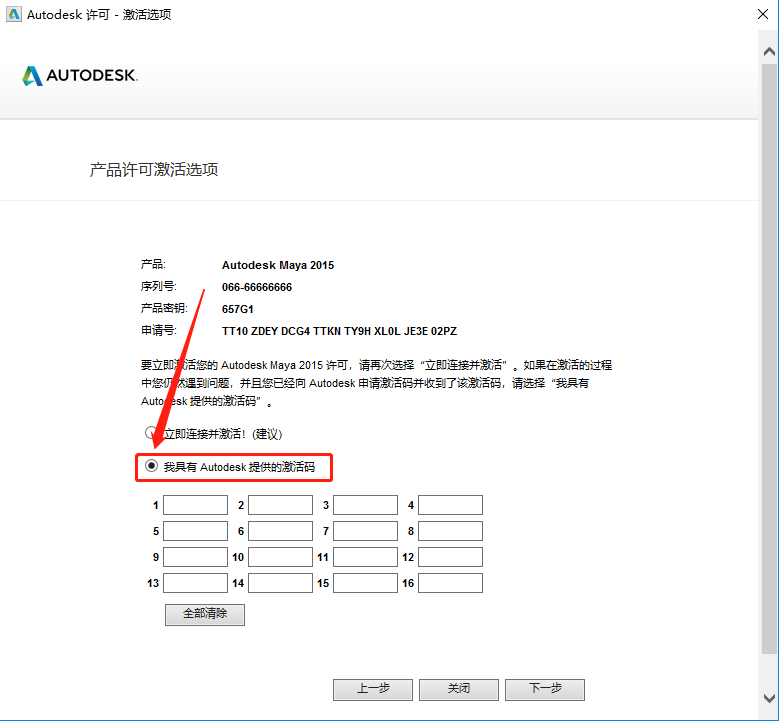Click the 关闭 button
Image resolution: width=779 pixels, height=721 pixels.
[459, 690]
